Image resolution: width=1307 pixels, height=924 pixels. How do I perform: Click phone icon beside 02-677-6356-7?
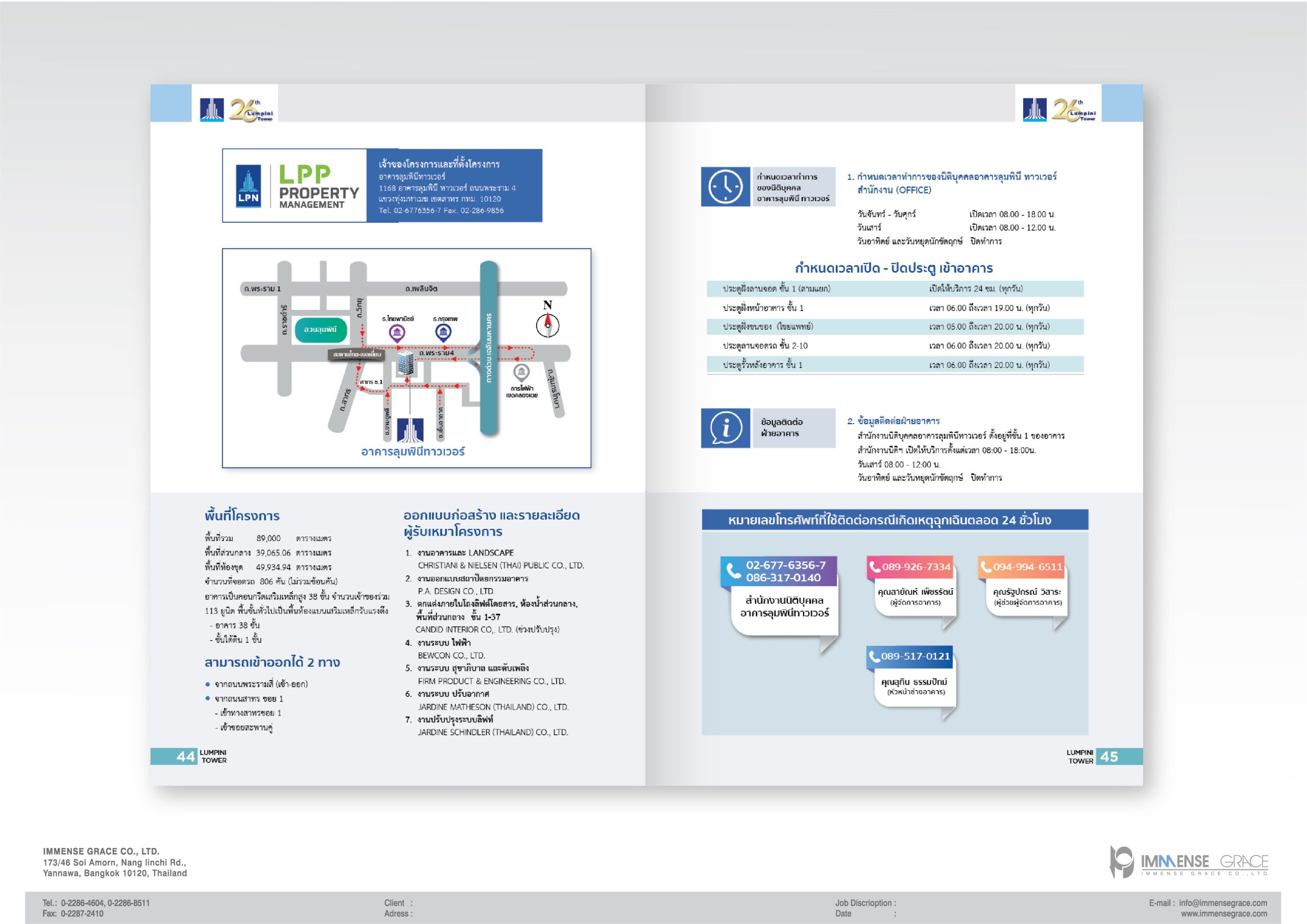click(733, 570)
